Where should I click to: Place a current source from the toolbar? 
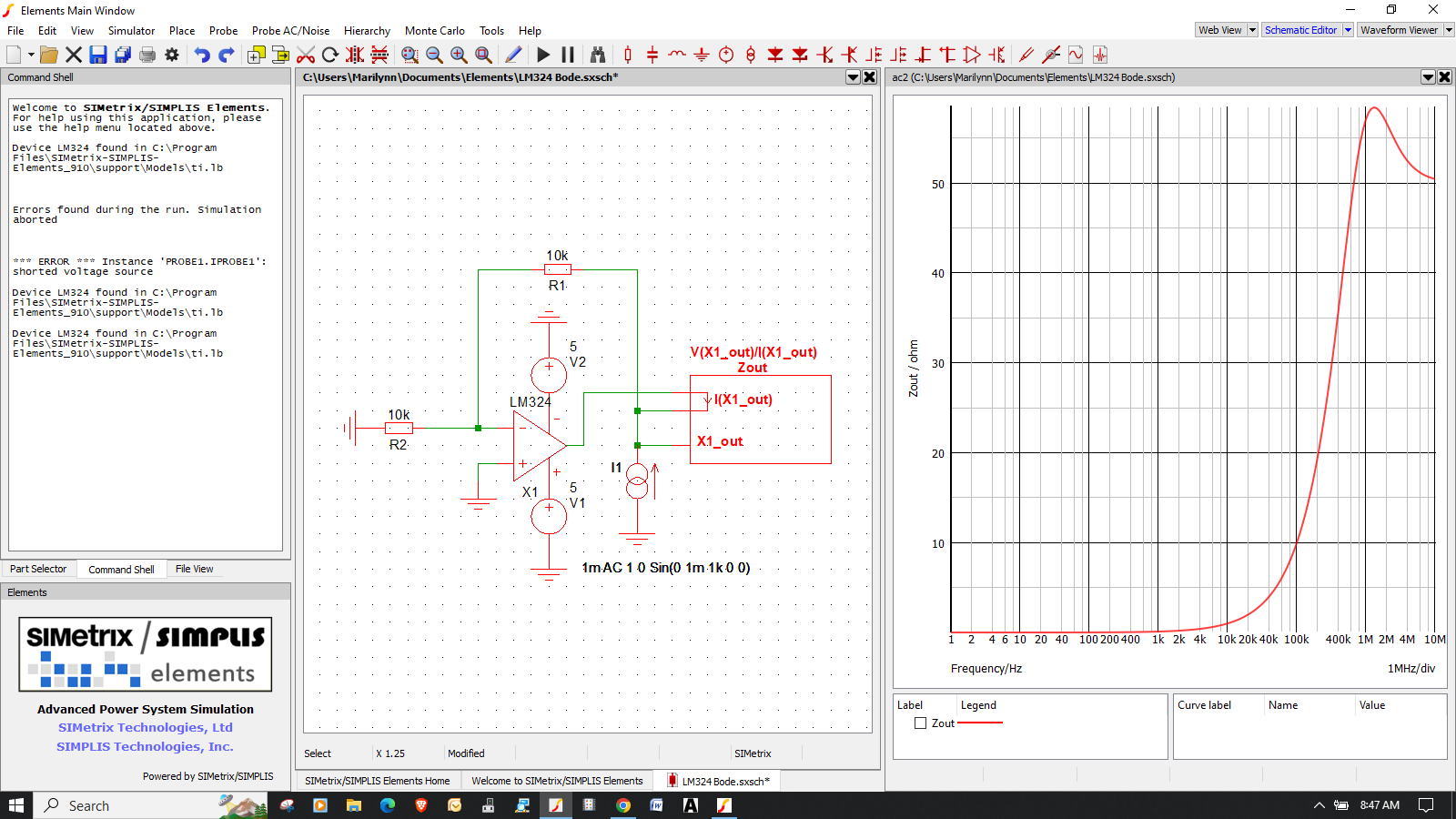pos(751,55)
